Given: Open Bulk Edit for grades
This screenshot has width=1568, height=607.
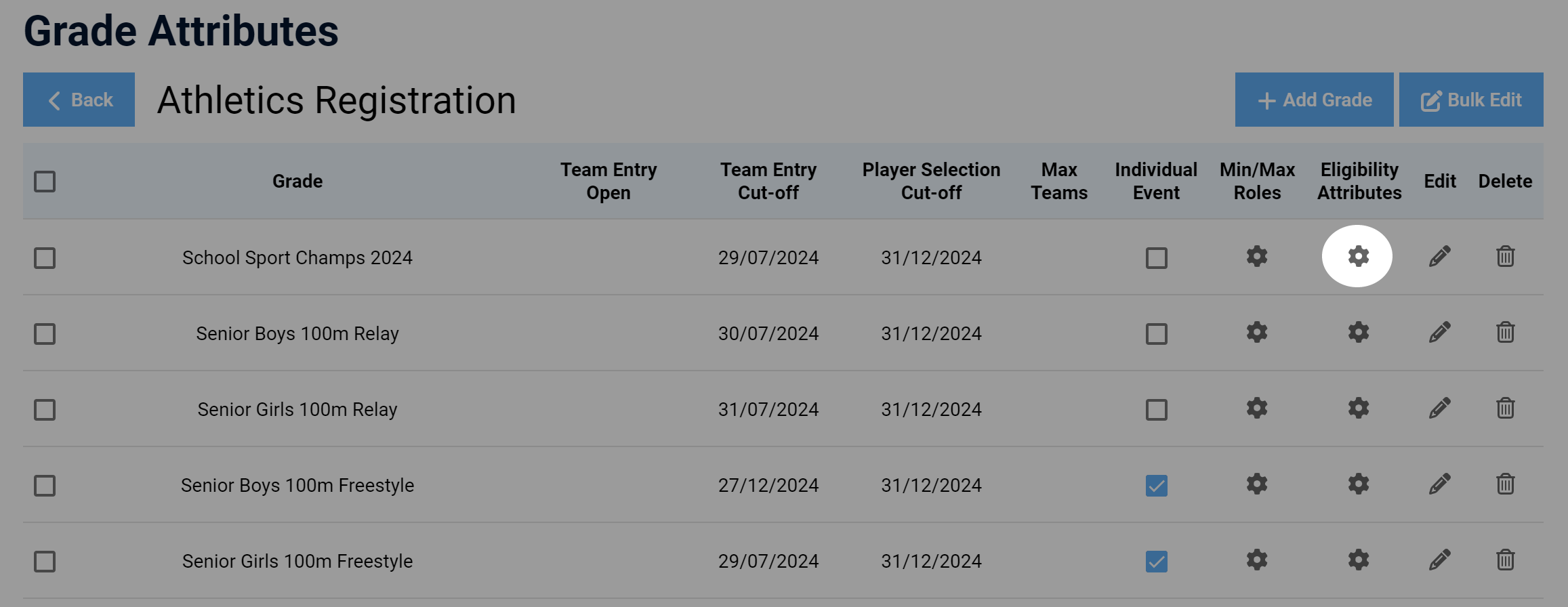Looking at the screenshot, I should click(1471, 100).
